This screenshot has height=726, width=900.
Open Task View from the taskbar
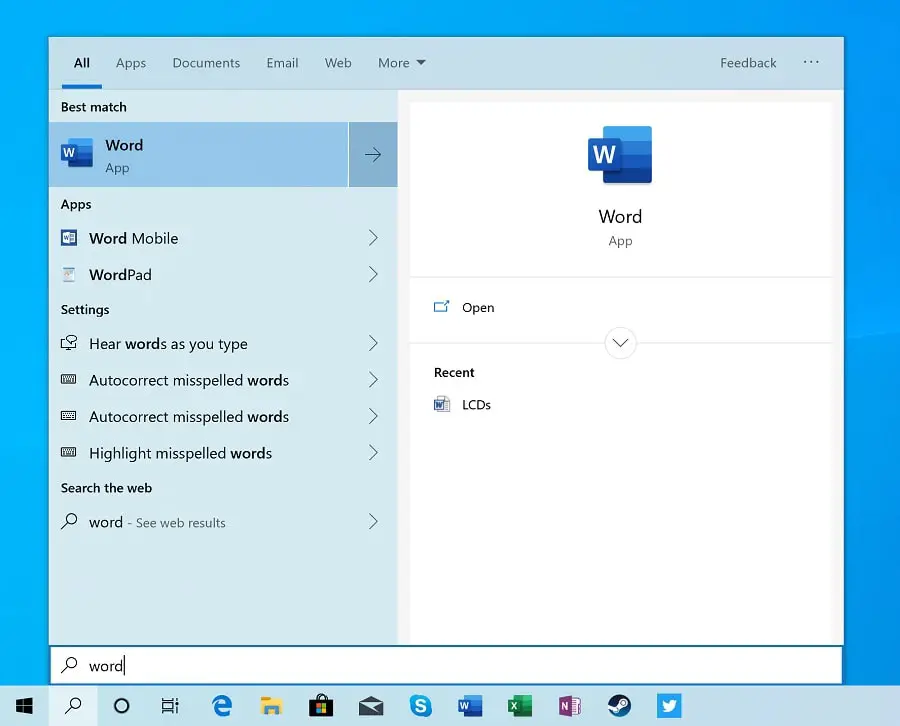170,706
